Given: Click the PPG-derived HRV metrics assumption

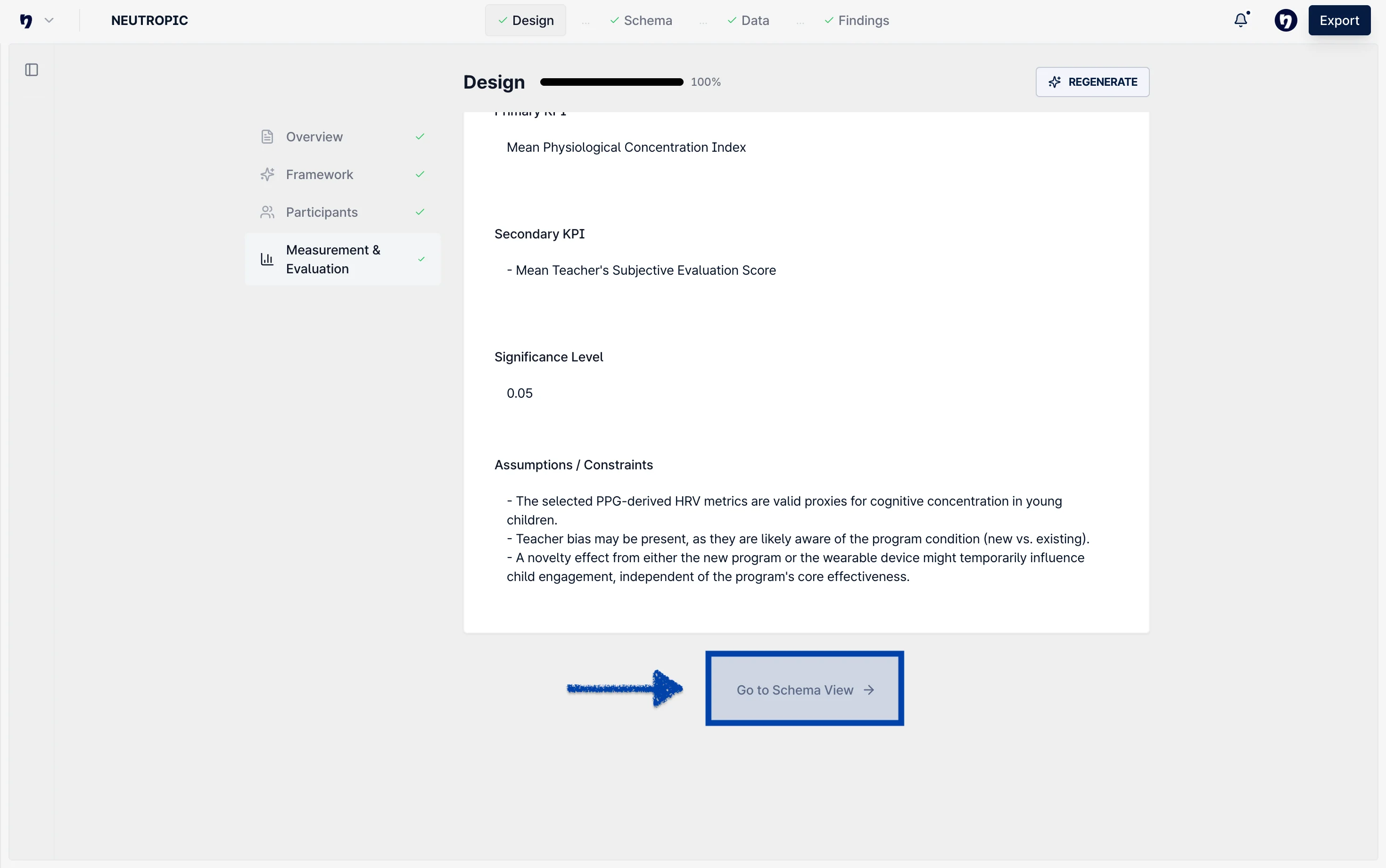Looking at the screenshot, I should (784, 510).
